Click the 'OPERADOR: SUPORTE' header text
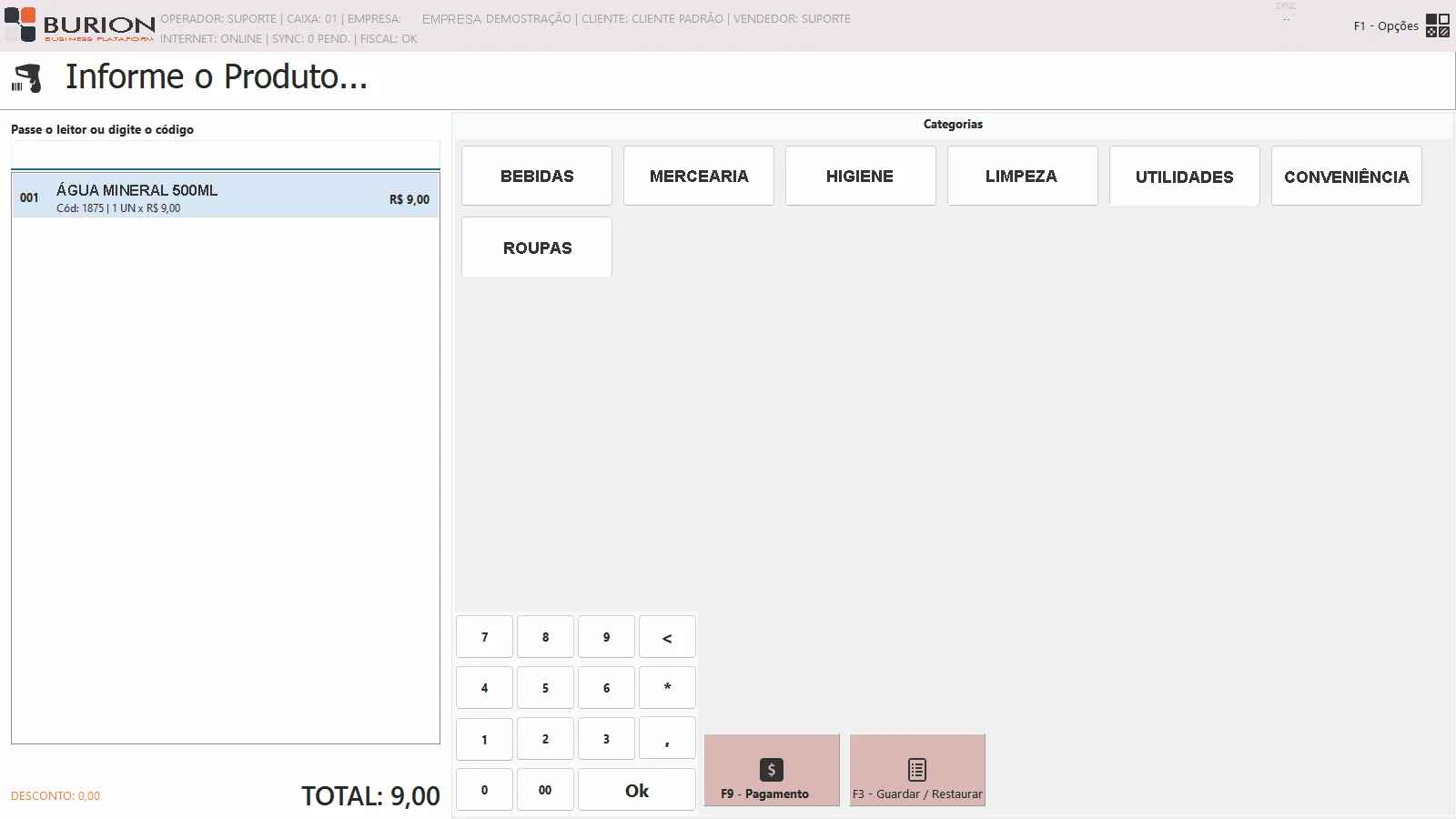Image resolution: width=1456 pixels, height=819 pixels. (x=218, y=18)
